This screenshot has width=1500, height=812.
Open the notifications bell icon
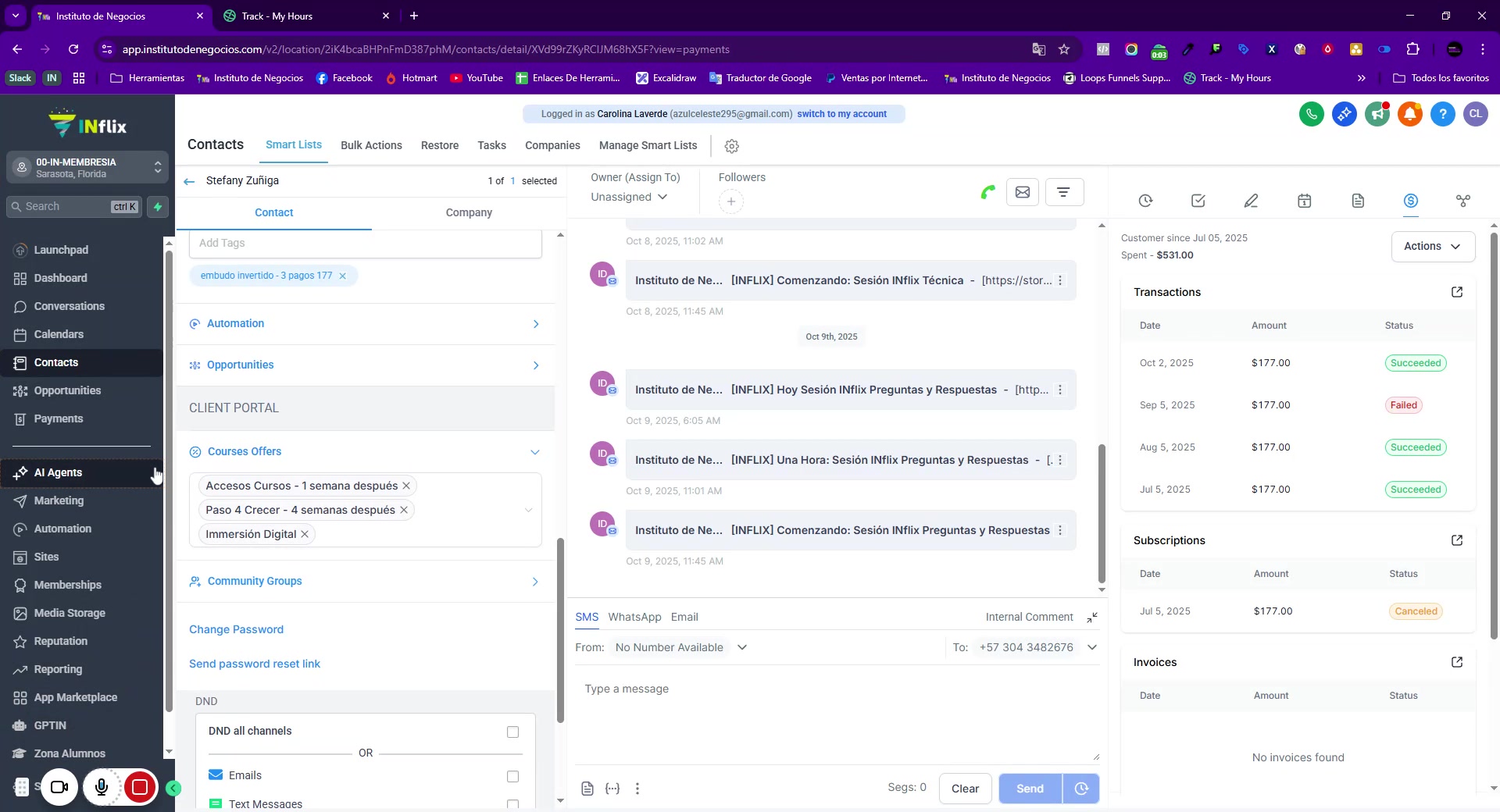point(1409,114)
